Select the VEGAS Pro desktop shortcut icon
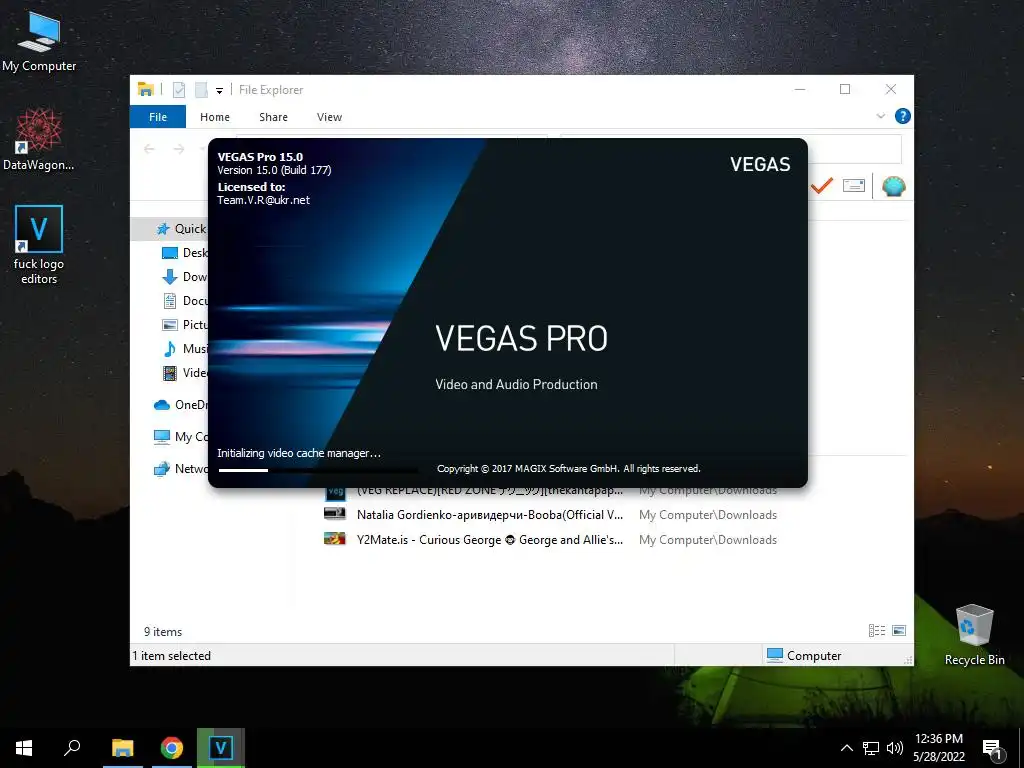Screen dimensions: 1024x768 click(39, 244)
